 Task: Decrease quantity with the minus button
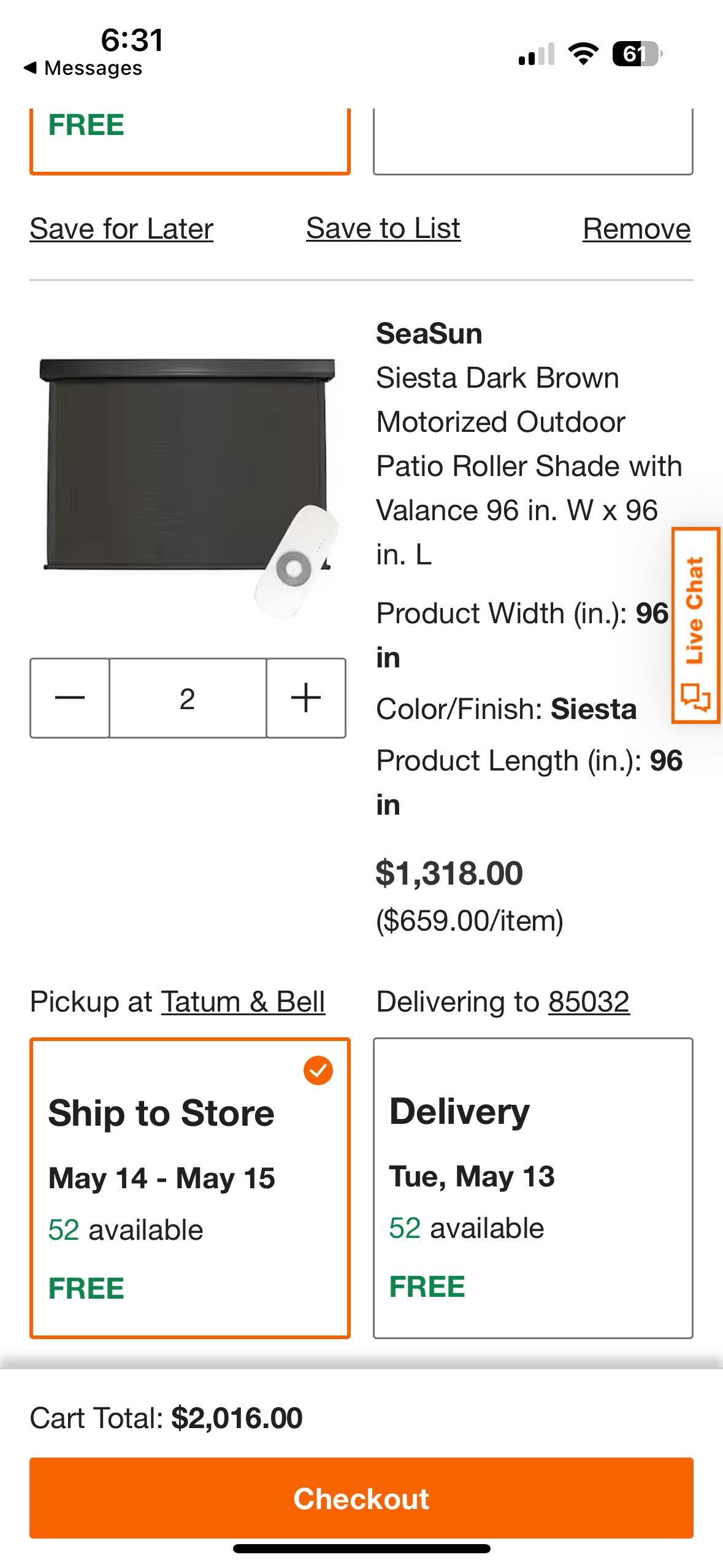(x=69, y=698)
